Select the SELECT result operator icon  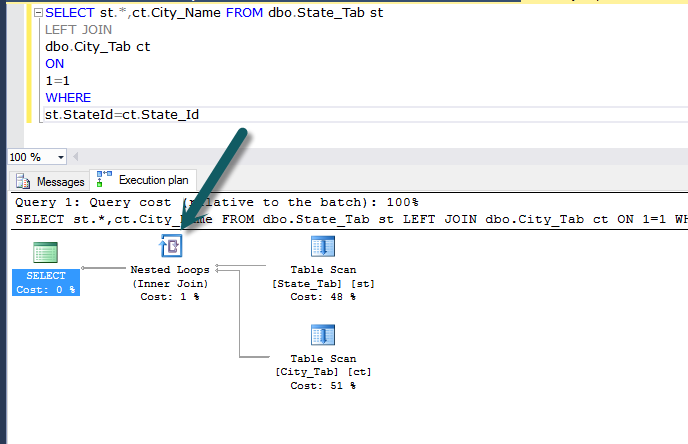pos(46,252)
